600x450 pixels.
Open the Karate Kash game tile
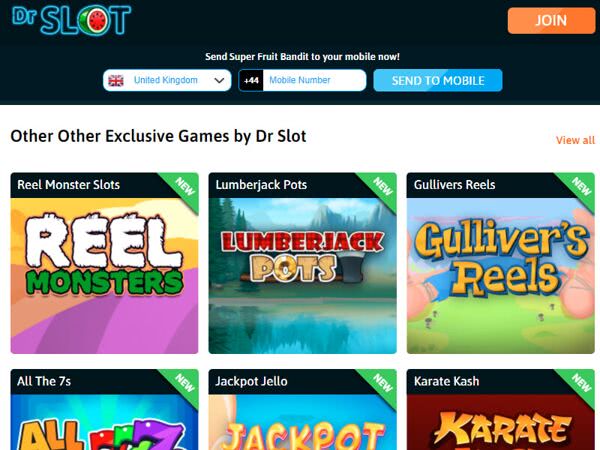501,409
